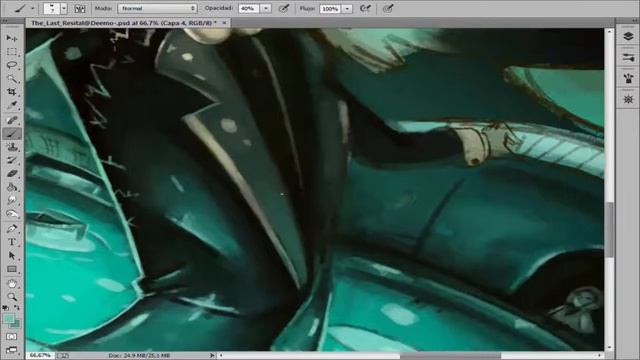Select the Crop tool
The height and width of the screenshot is (360, 640).
[11, 92]
